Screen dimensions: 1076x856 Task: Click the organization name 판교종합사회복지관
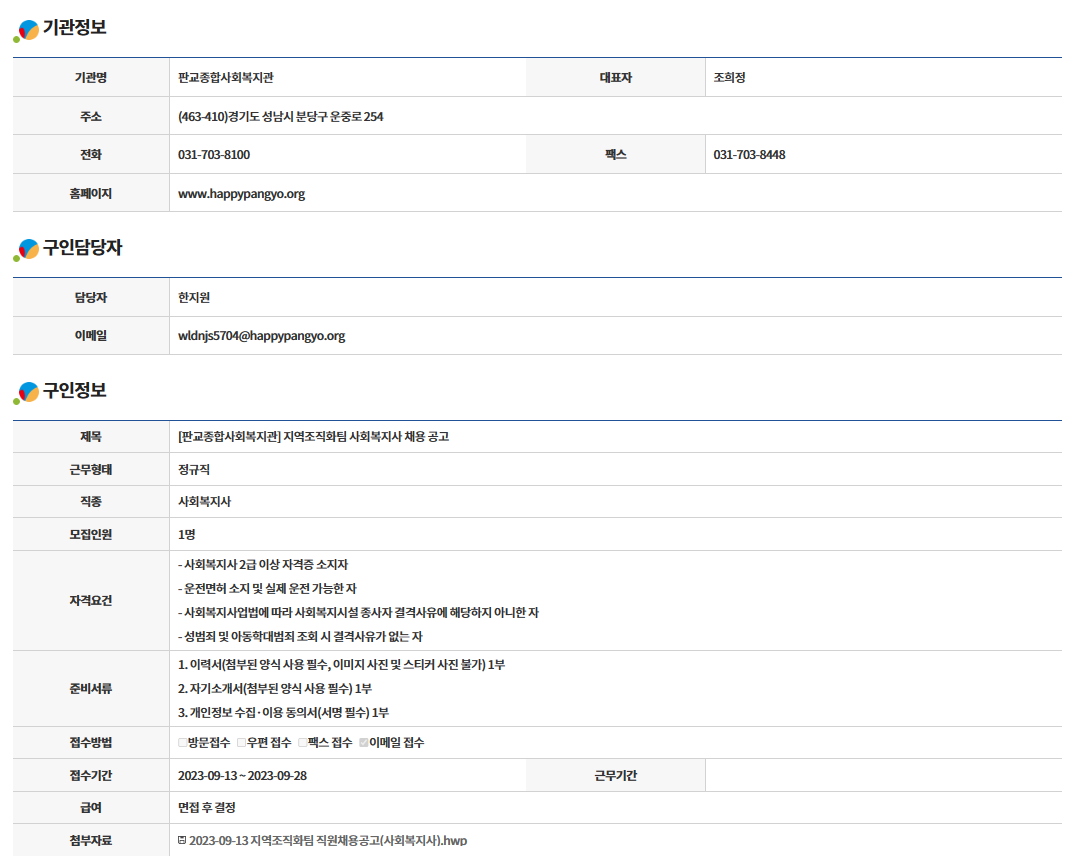(225, 78)
